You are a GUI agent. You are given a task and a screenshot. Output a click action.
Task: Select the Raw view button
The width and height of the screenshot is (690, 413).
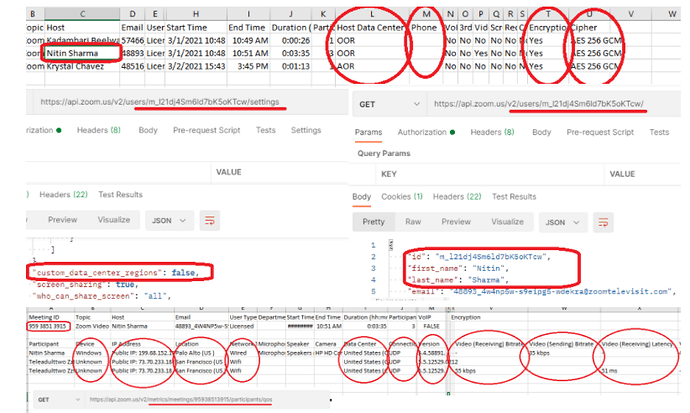[x=413, y=222]
